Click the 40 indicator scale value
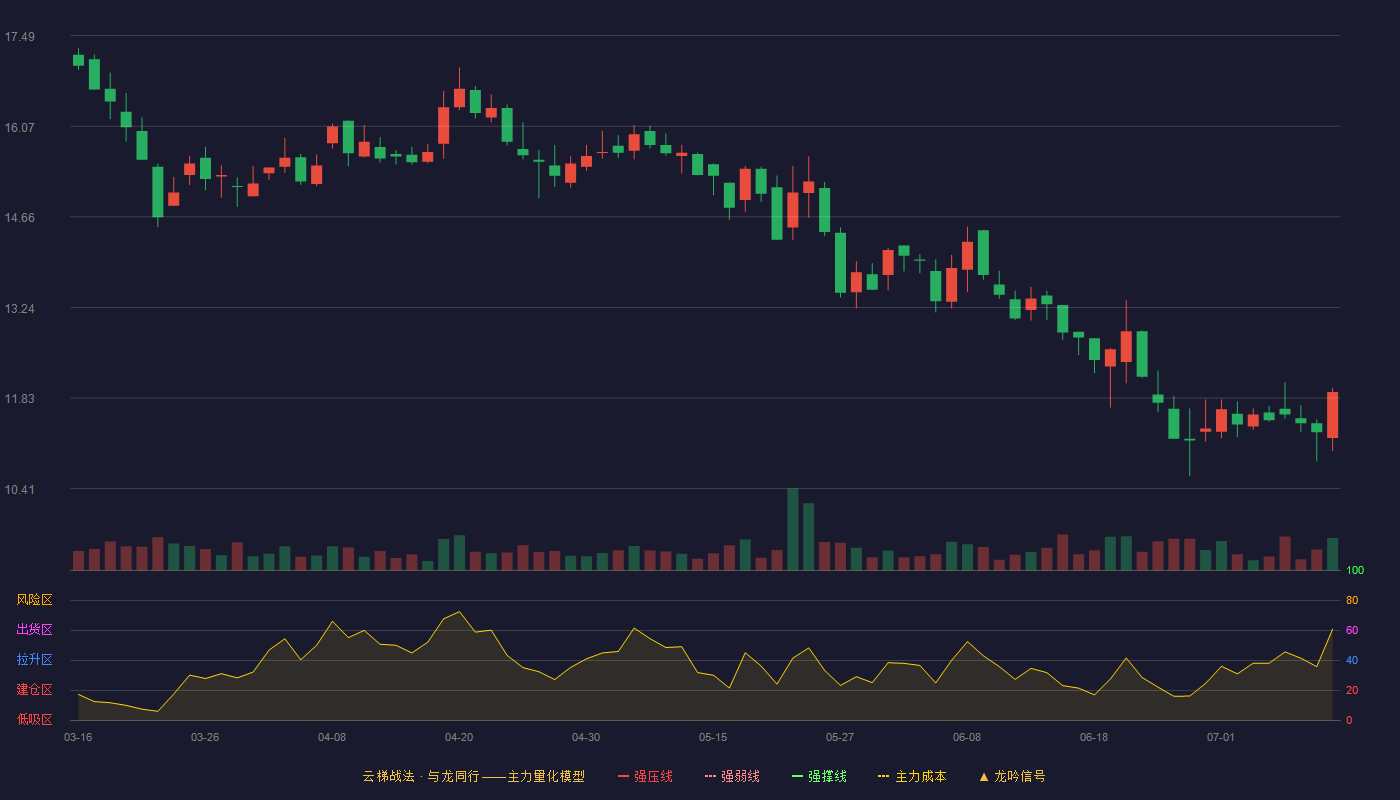Screen dimensions: 1400x800 [x=1352, y=660]
